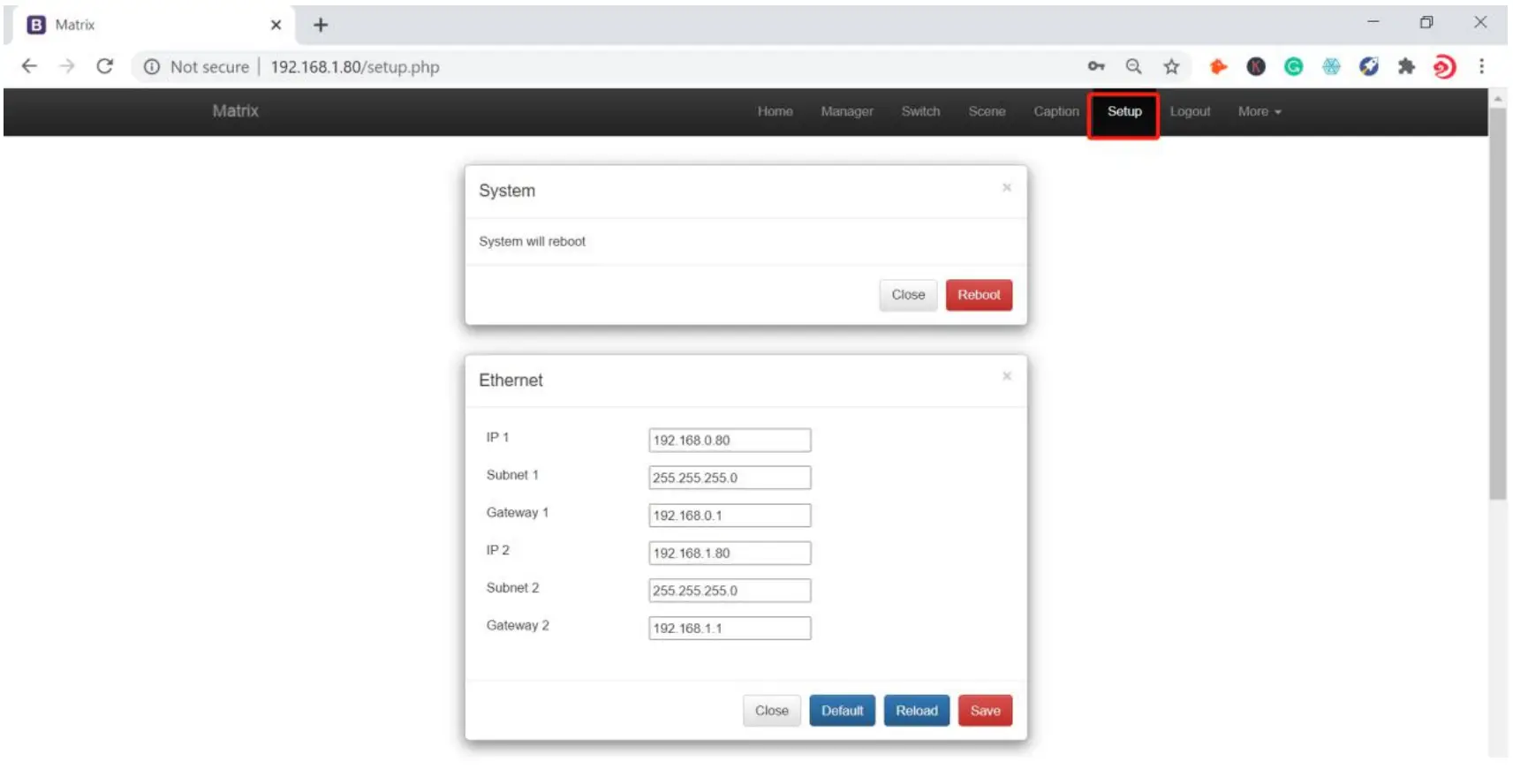
Task: Focus the IP 1 address field
Action: 730,440
